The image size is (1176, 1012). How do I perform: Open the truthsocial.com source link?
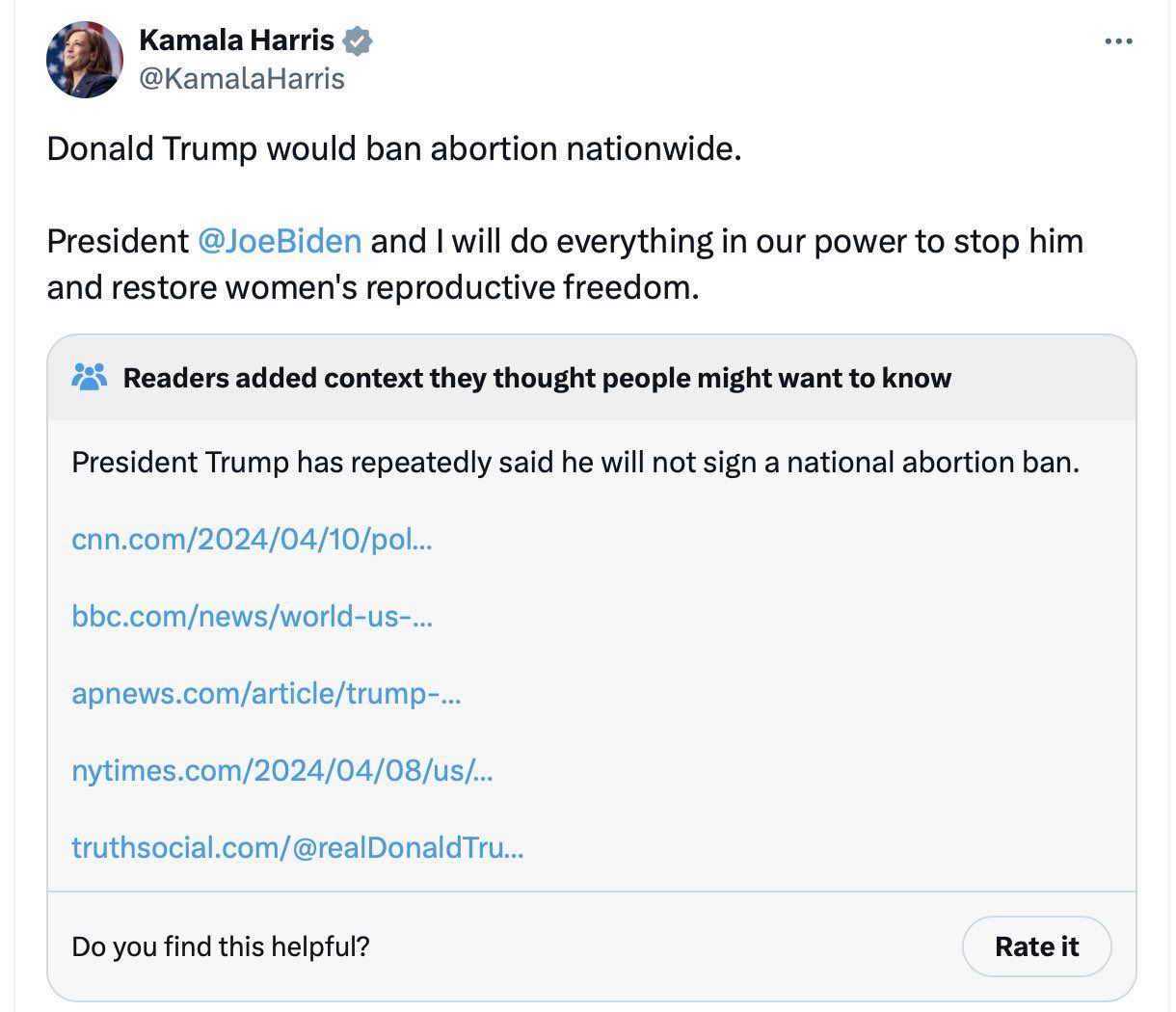tap(297, 847)
